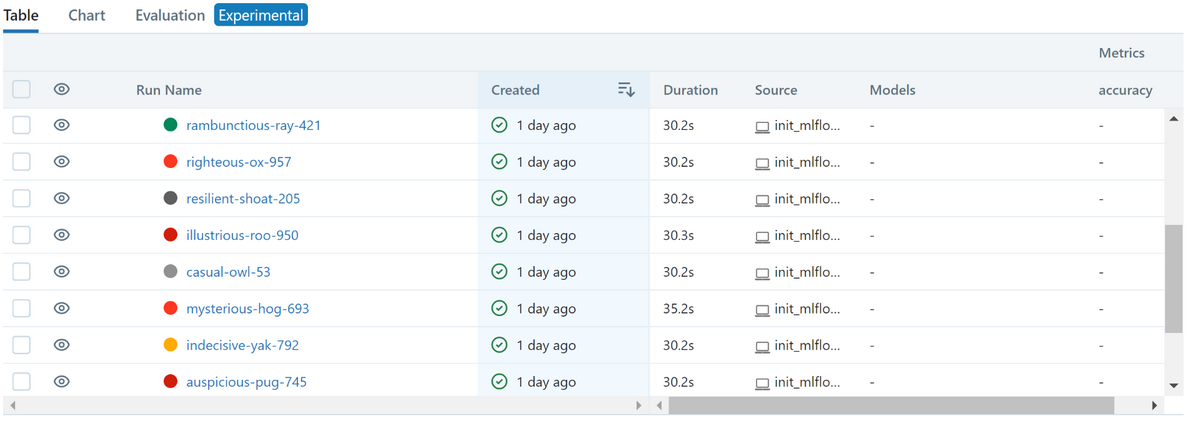The width and height of the screenshot is (1200, 421).
Task: Click the Duration column header
Action: tap(690, 90)
